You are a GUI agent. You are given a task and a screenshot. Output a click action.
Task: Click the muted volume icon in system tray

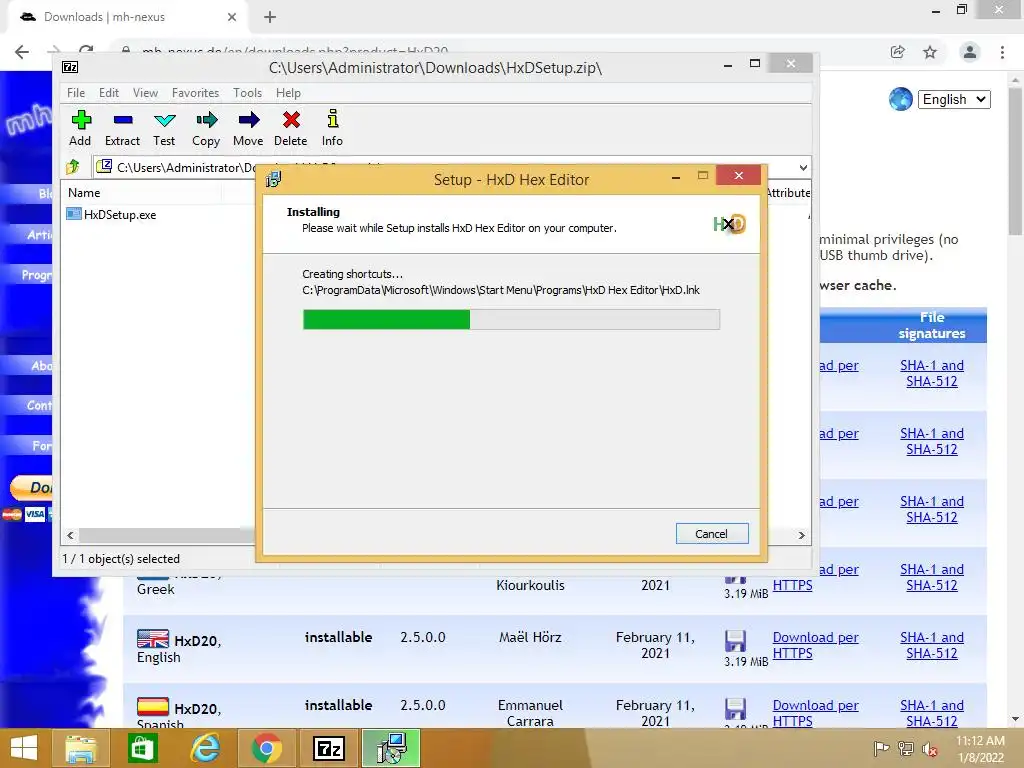point(930,749)
